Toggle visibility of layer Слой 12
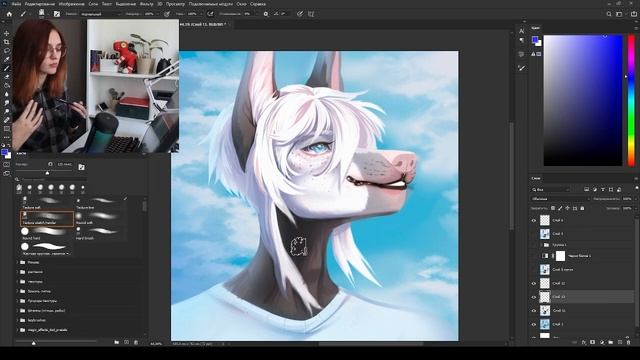The image size is (640, 360). pos(533,283)
